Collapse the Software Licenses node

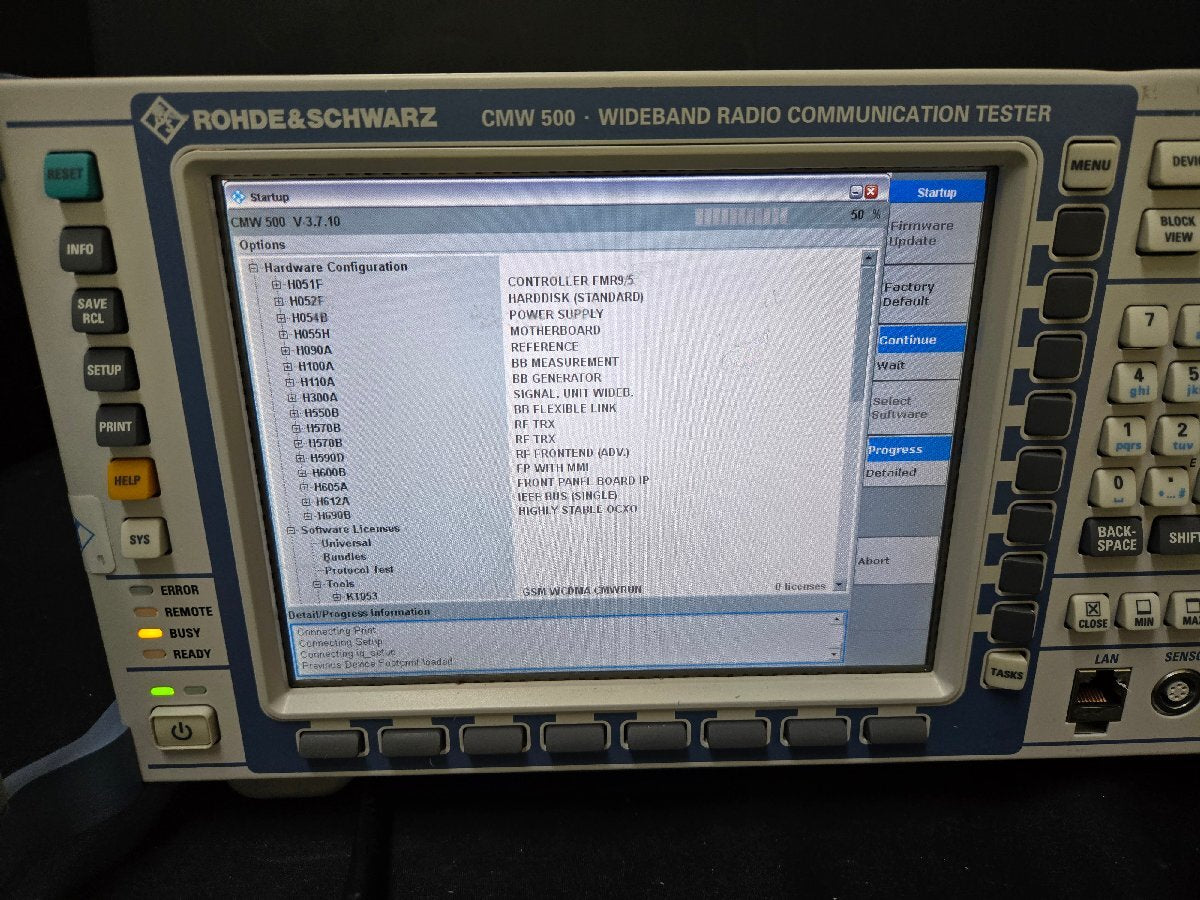click(x=291, y=530)
